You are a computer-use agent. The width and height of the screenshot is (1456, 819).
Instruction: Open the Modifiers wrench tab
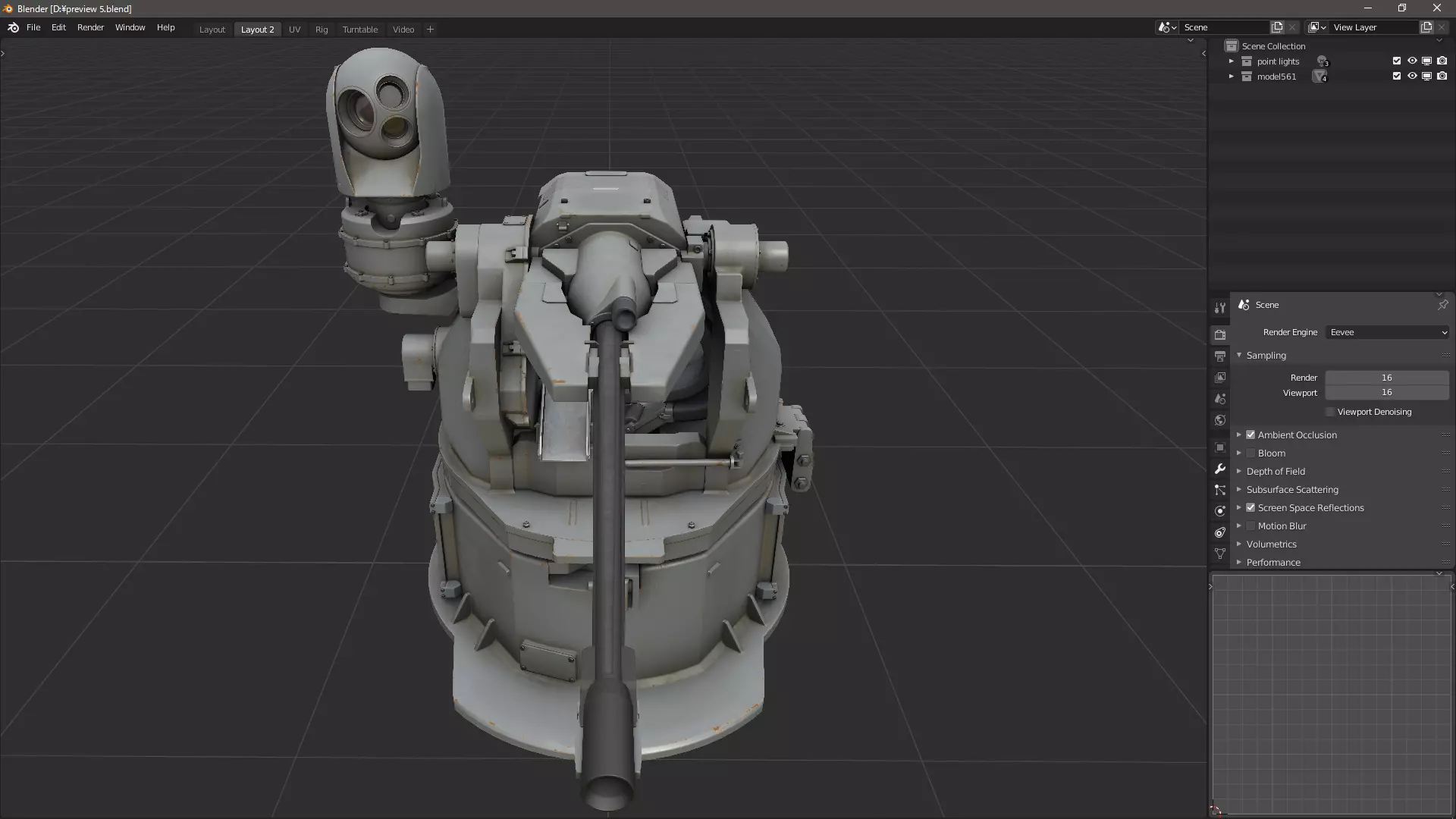(x=1219, y=469)
